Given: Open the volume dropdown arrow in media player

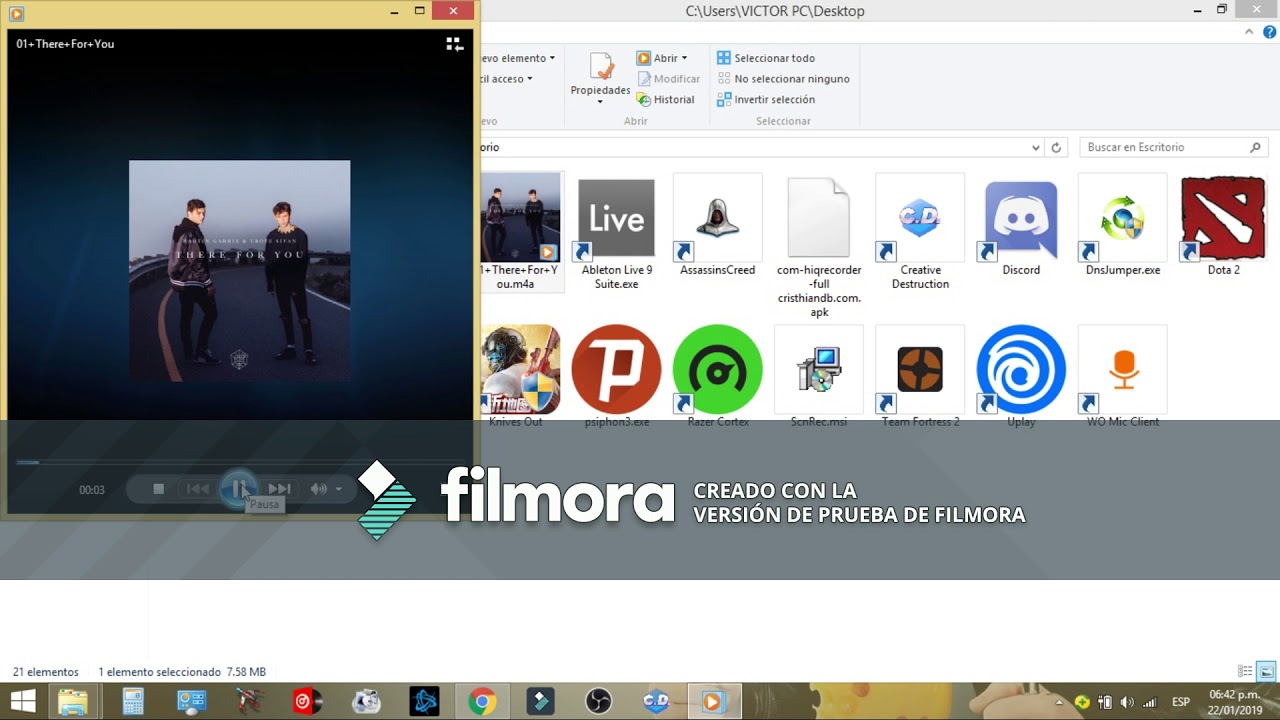Looking at the screenshot, I should point(339,489).
